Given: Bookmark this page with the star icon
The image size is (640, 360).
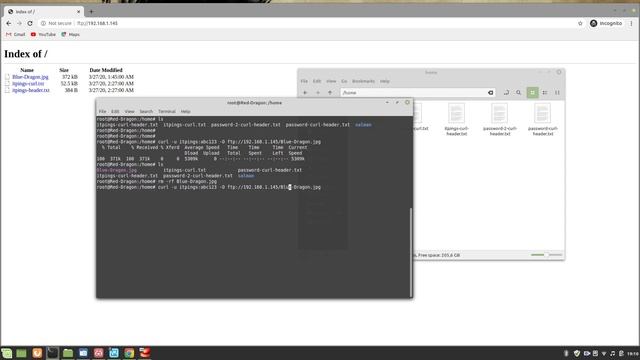Looking at the screenshot, I should 580,23.
